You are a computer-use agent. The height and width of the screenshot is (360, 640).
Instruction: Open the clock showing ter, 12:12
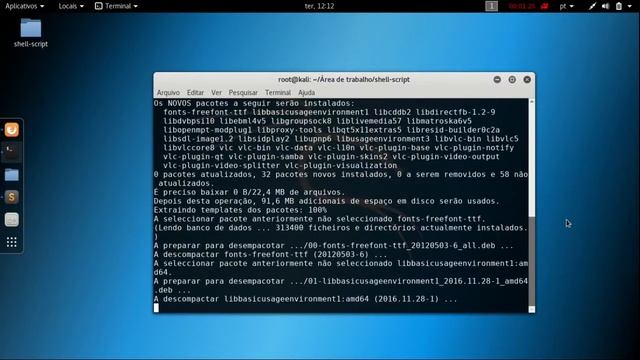tap(319, 6)
